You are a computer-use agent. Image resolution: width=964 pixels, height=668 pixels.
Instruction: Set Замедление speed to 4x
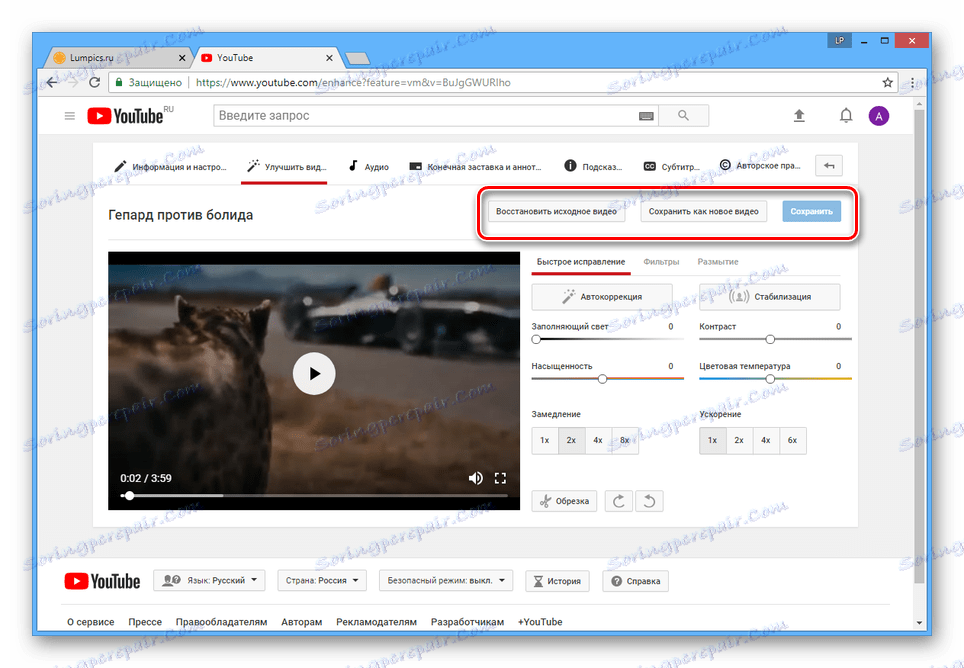point(596,440)
